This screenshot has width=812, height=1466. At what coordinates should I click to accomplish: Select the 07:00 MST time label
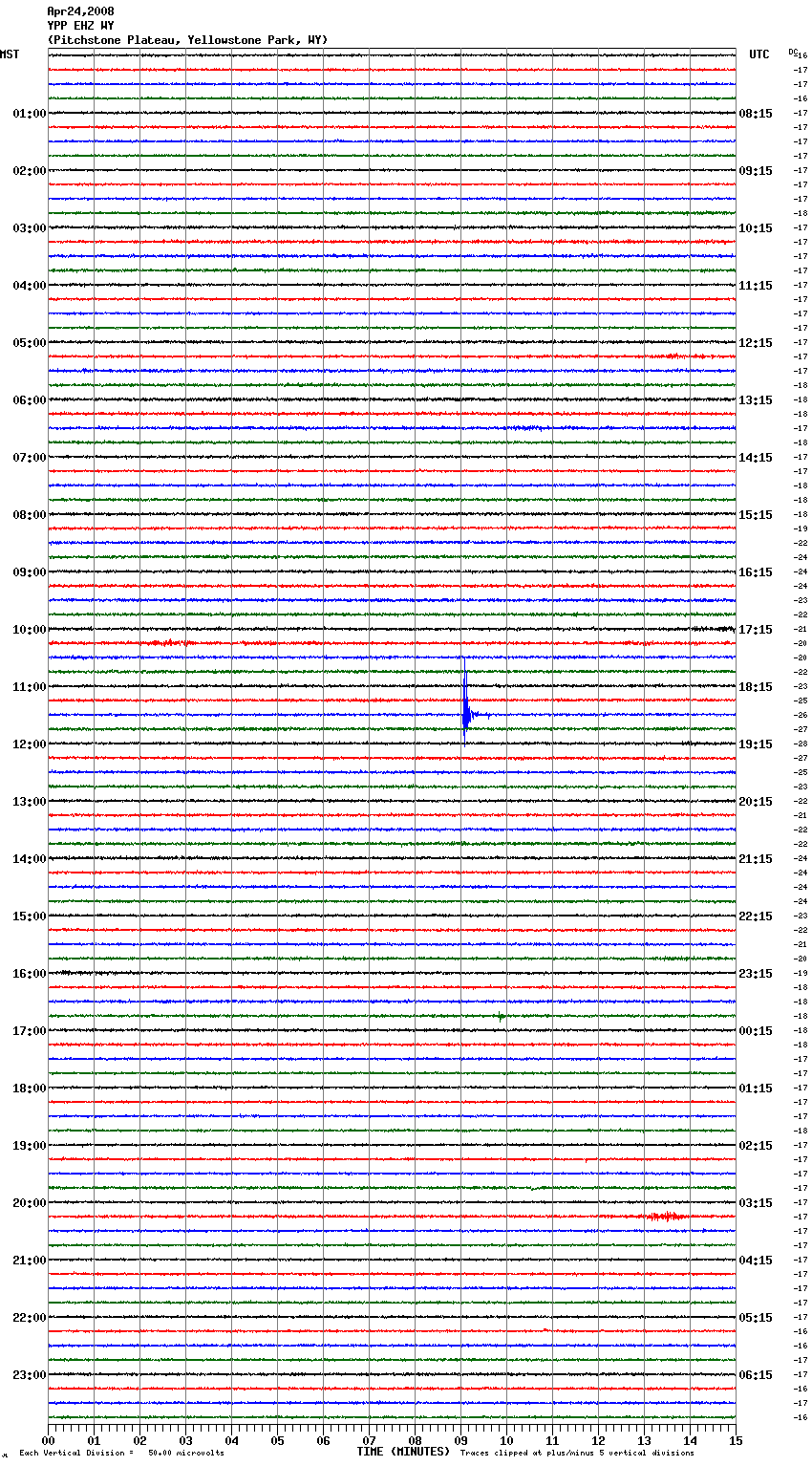tap(30, 458)
